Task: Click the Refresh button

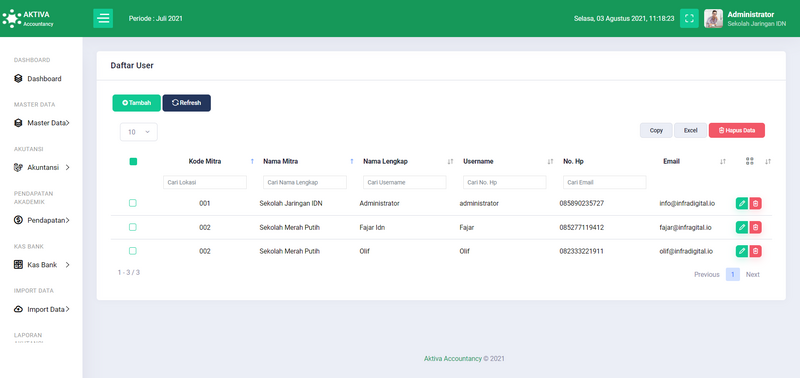Action: point(186,103)
